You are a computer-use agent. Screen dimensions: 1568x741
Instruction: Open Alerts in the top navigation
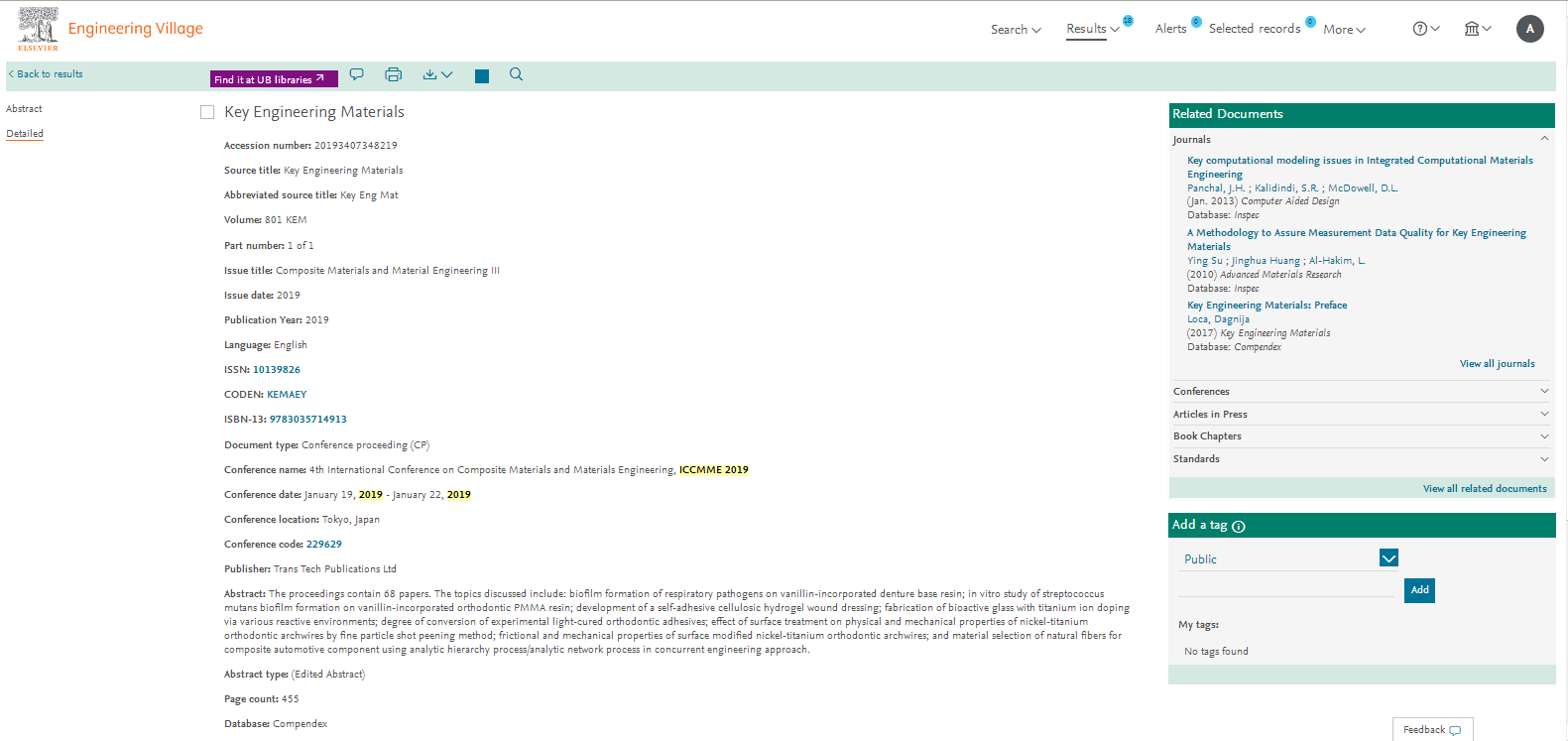click(x=1170, y=29)
